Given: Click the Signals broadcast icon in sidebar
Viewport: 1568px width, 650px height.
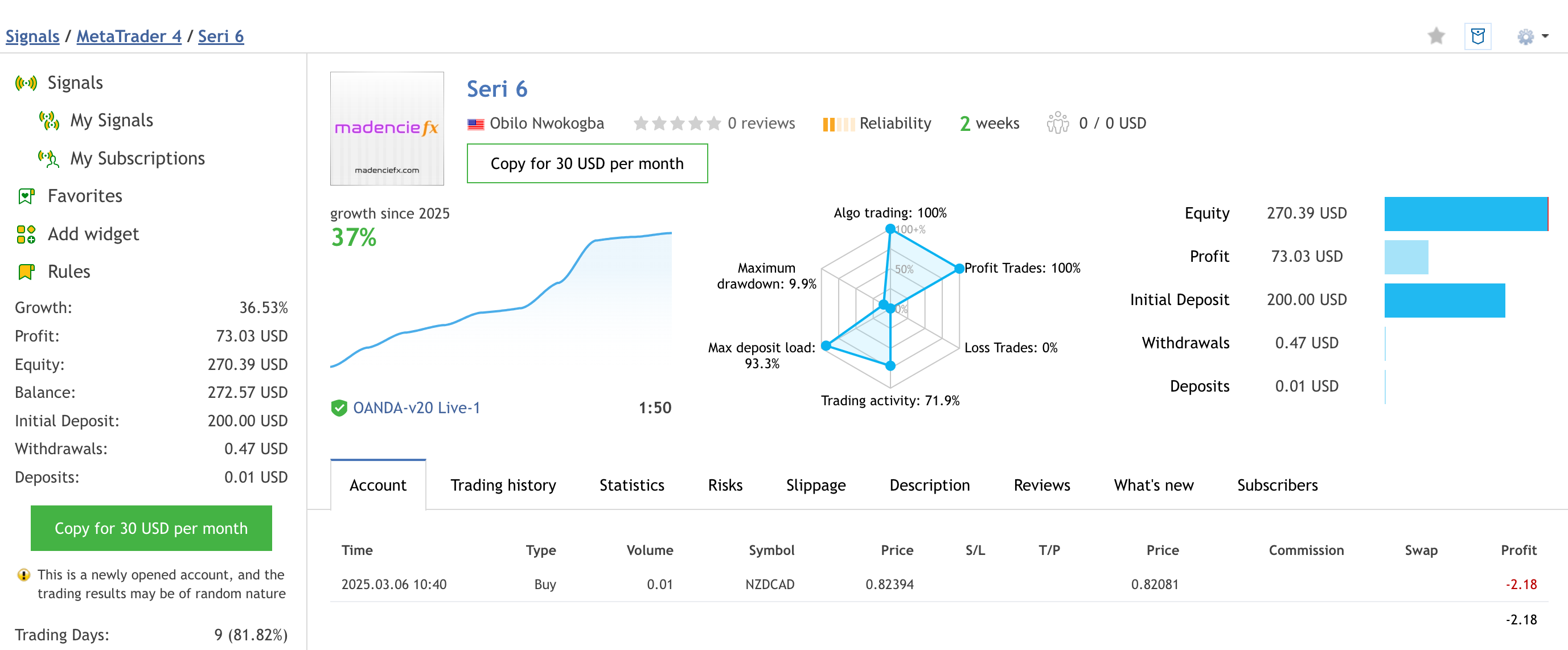Looking at the screenshot, I should [x=26, y=83].
